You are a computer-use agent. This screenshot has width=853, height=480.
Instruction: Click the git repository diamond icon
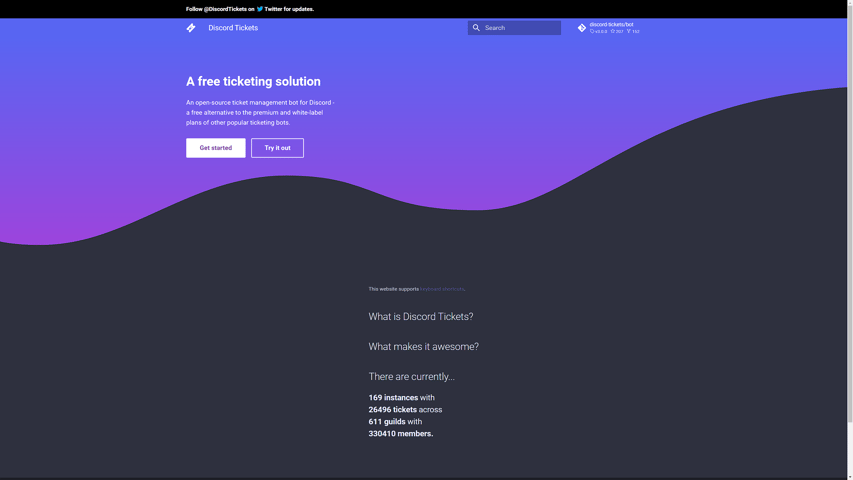coord(582,28)
